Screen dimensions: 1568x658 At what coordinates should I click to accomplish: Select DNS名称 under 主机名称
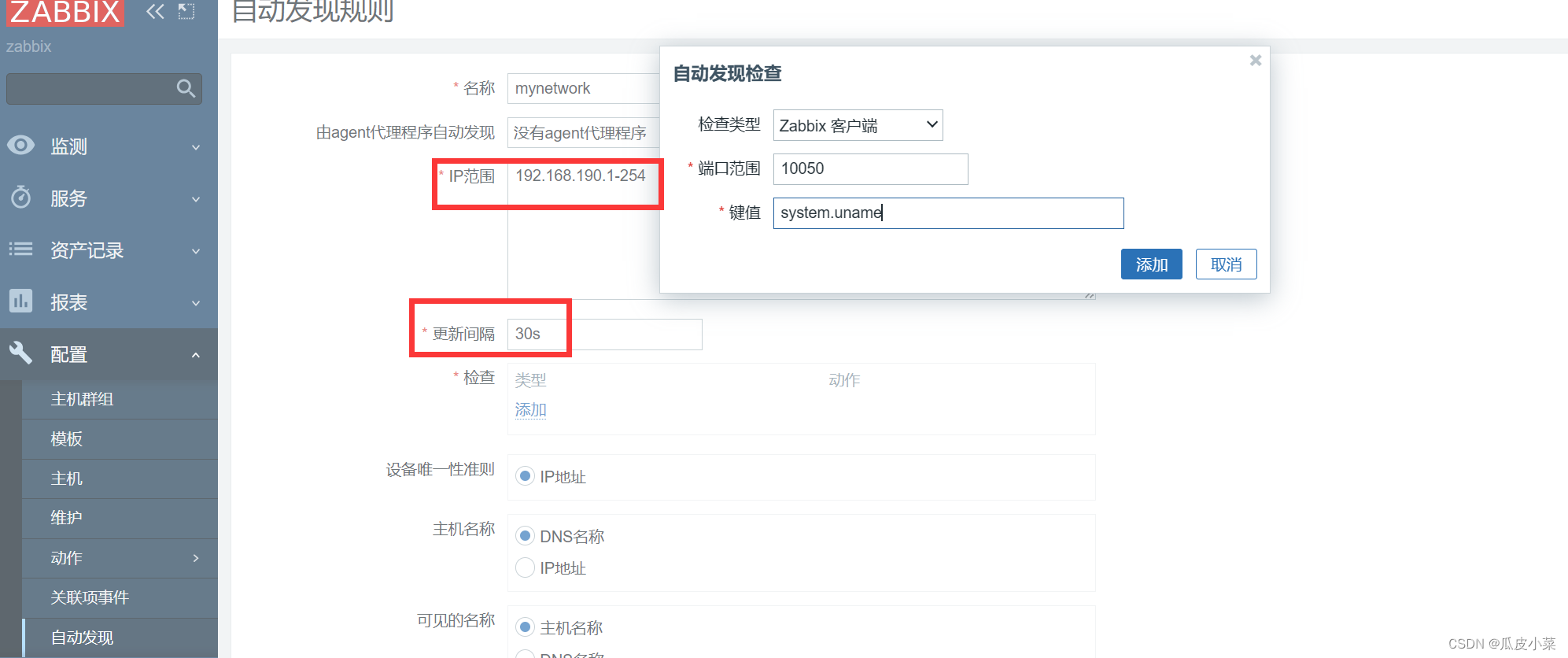(526, 536)
